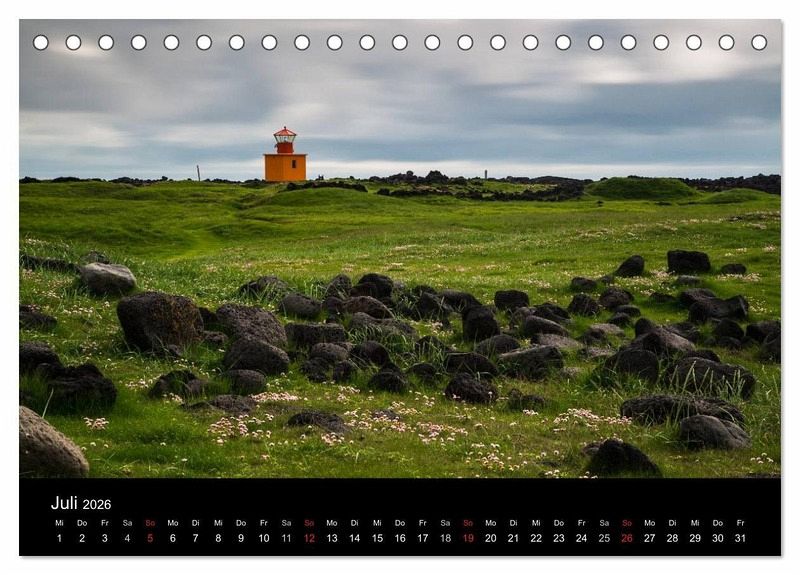Click the orange lighthouse on the horizon
This screenshot has height=575, width=800.
pyautogui.click(x=285, y=158)
